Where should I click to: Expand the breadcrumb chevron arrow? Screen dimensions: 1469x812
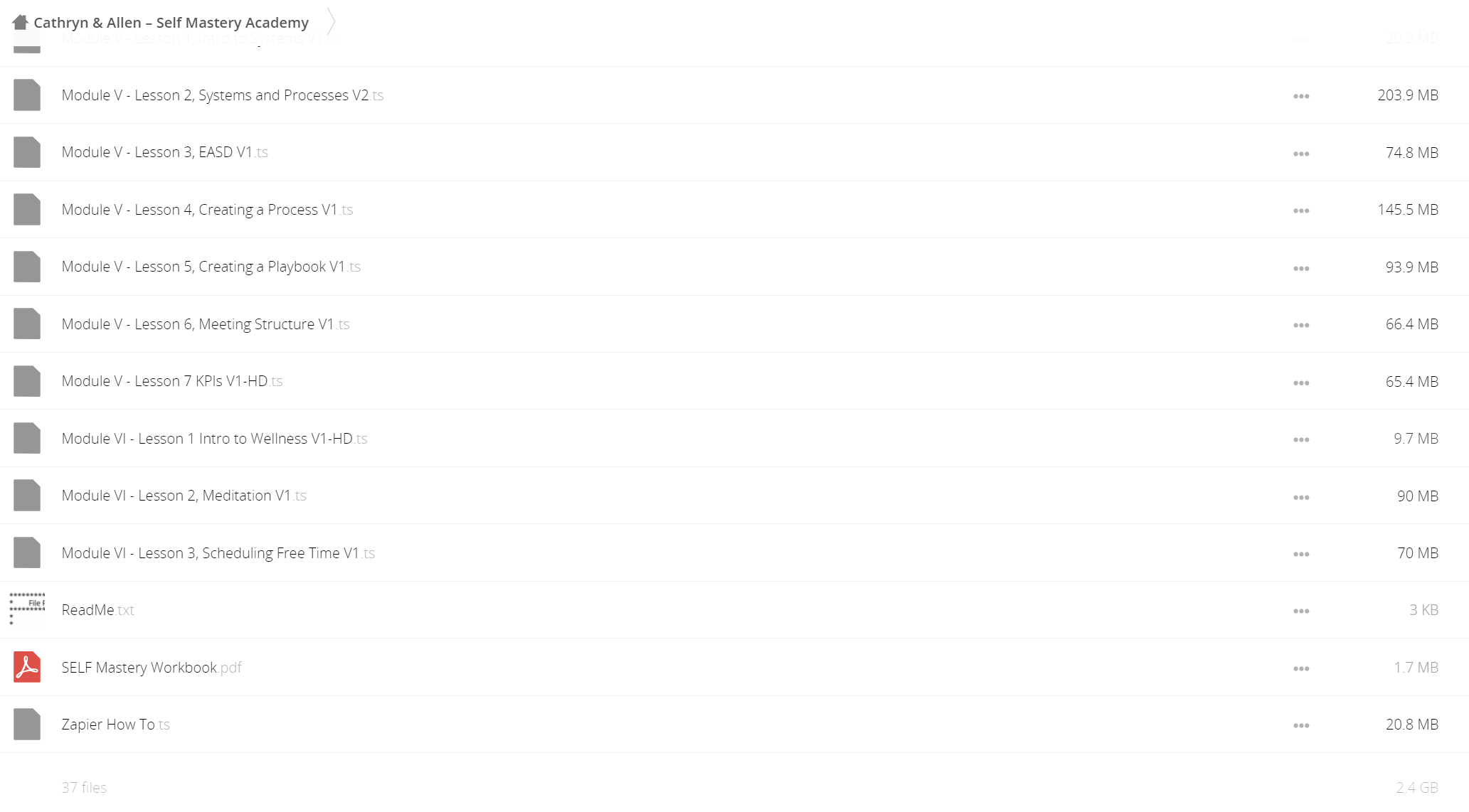[x=332, y=21]
